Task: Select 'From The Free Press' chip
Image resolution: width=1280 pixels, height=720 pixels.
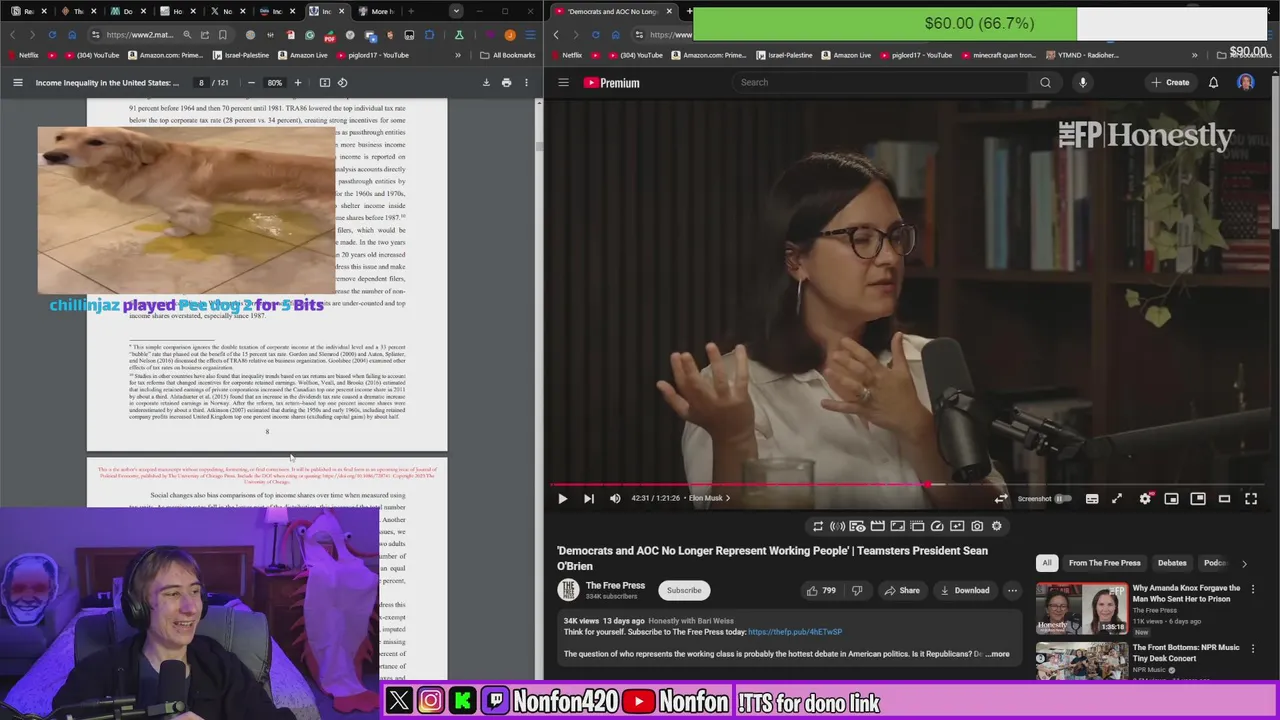Action: pos(1104,563)
